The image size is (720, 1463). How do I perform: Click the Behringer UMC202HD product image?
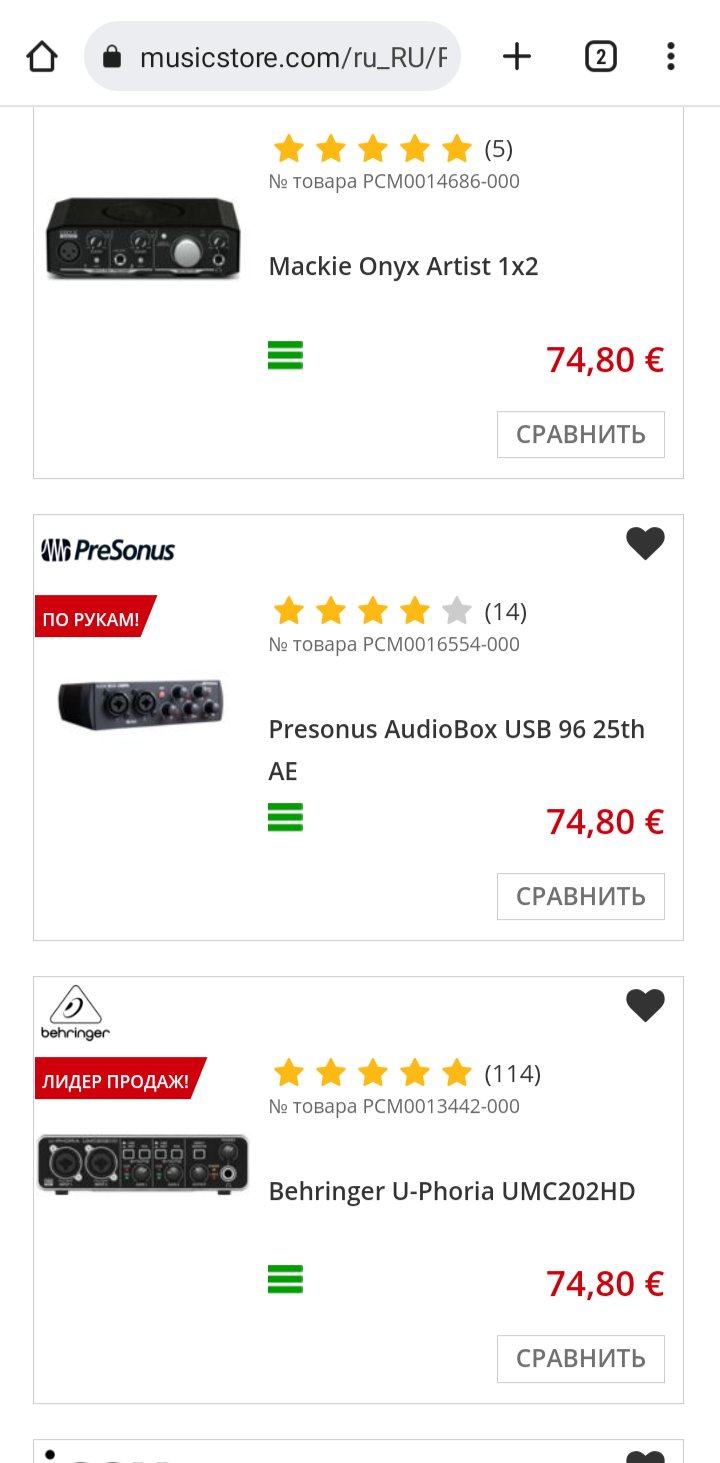coord(143,1163)
